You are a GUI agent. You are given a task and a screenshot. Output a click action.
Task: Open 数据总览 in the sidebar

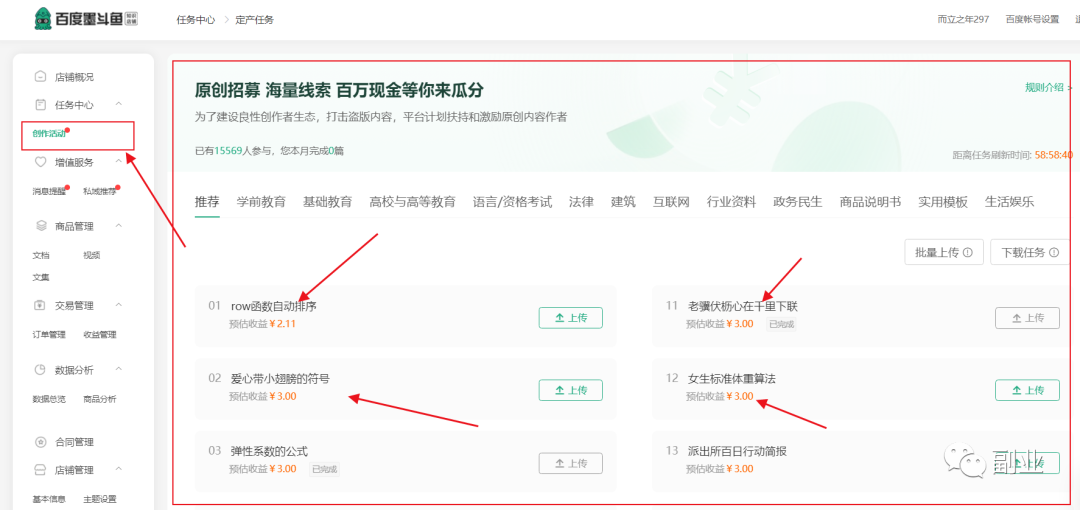[48, 399]
